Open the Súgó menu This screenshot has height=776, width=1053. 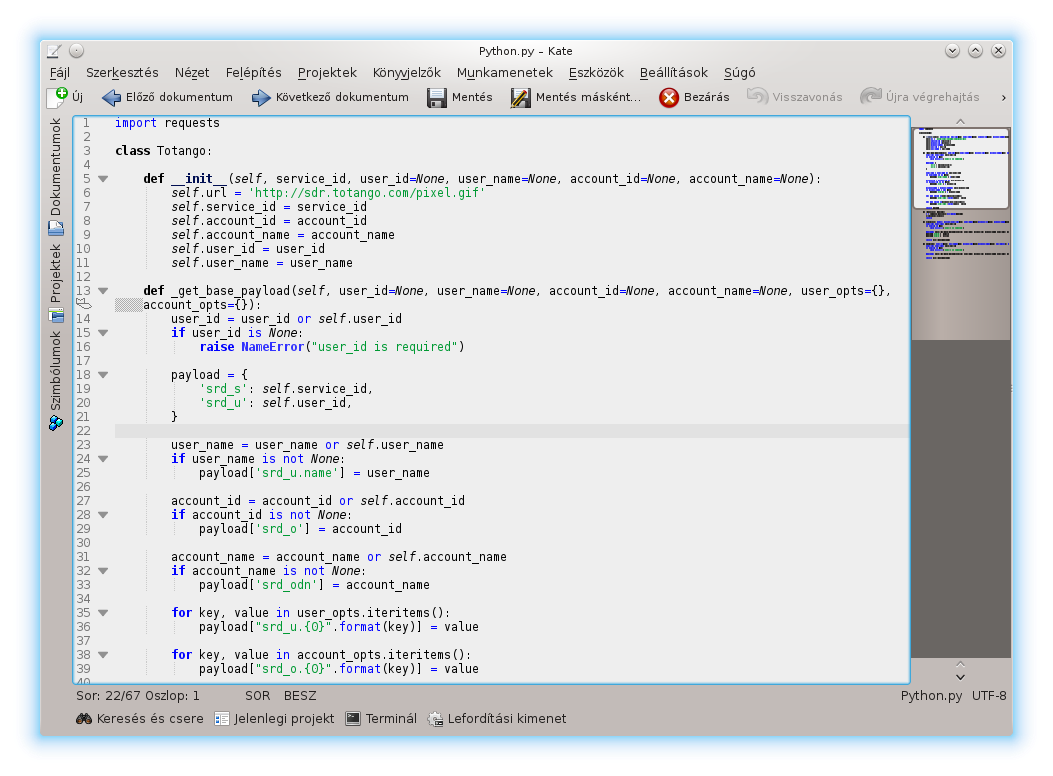(739, 72)
